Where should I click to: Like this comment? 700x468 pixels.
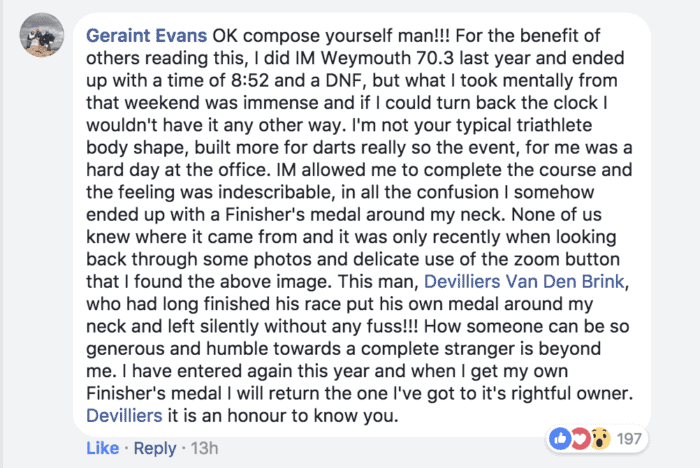(x=101, y=448)
